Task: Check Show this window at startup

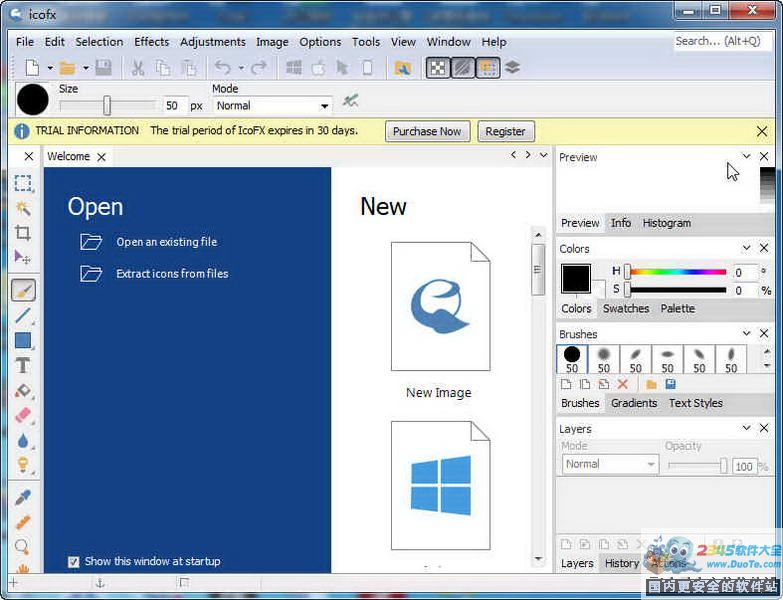Action: click(73, 562)
